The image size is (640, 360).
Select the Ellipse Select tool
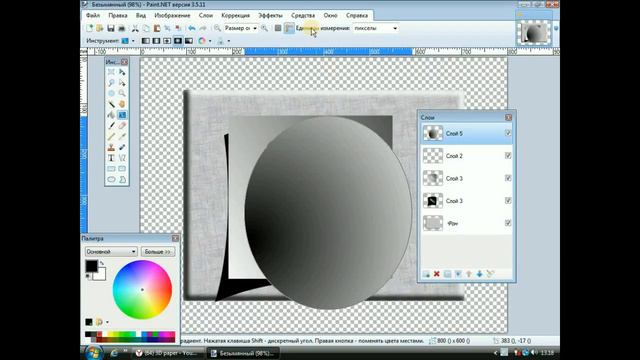click(x=111, y=93)
